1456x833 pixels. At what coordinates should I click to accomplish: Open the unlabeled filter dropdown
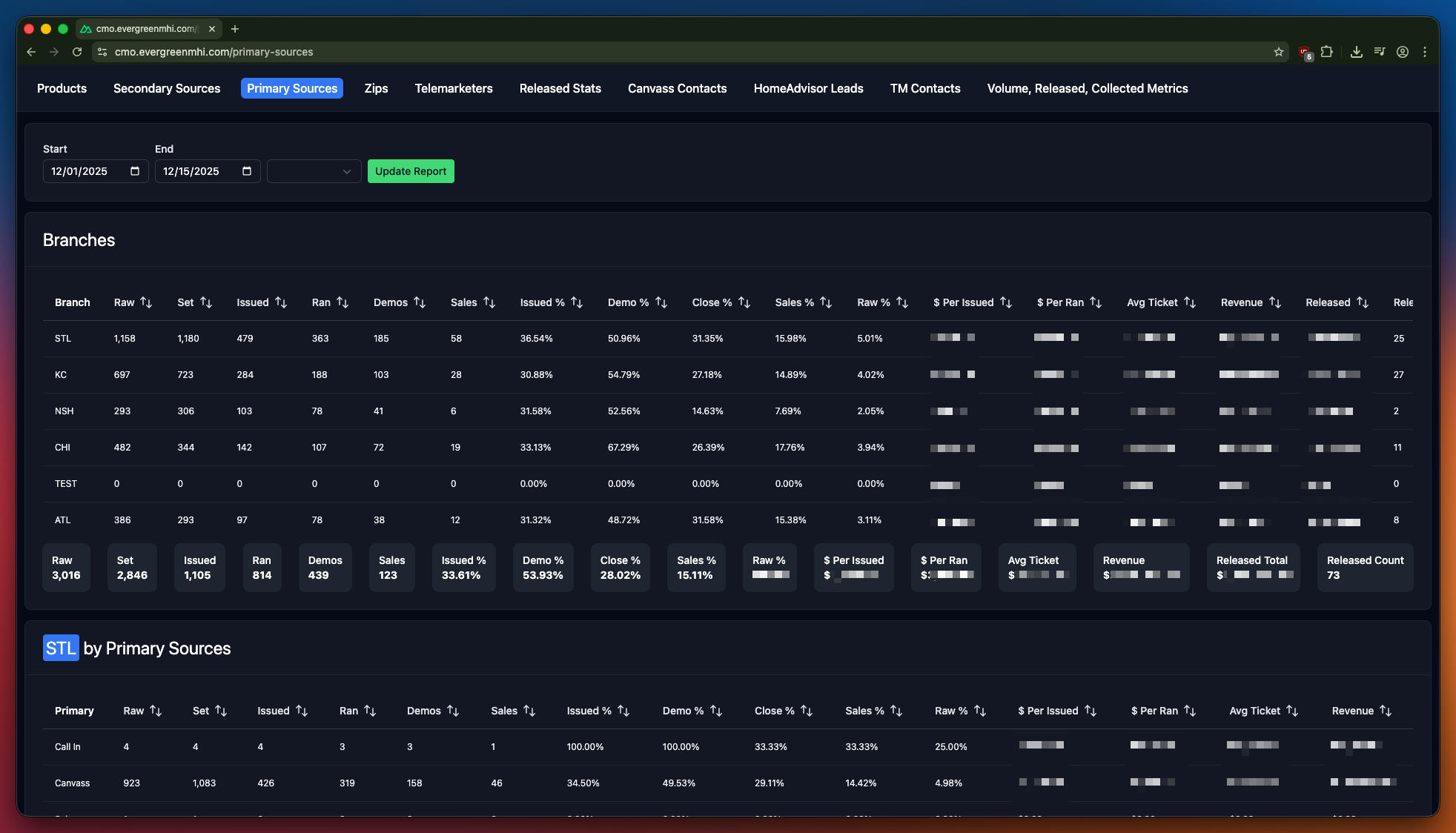coord(314,171)
